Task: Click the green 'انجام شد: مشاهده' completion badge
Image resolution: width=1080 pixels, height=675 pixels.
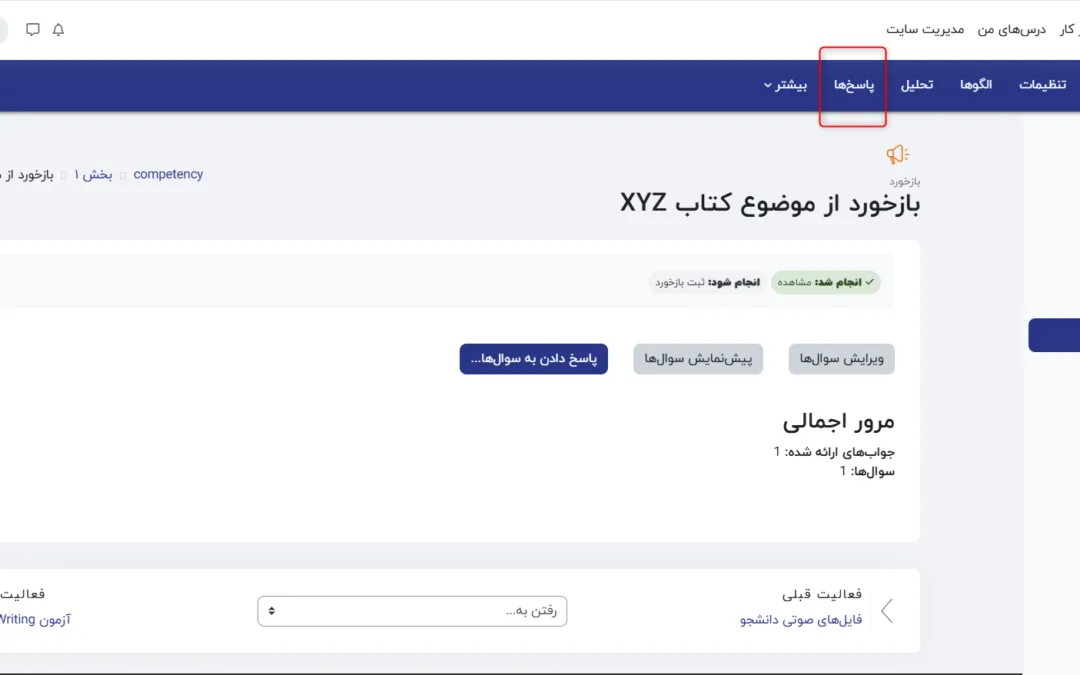Action: [825, 283]
